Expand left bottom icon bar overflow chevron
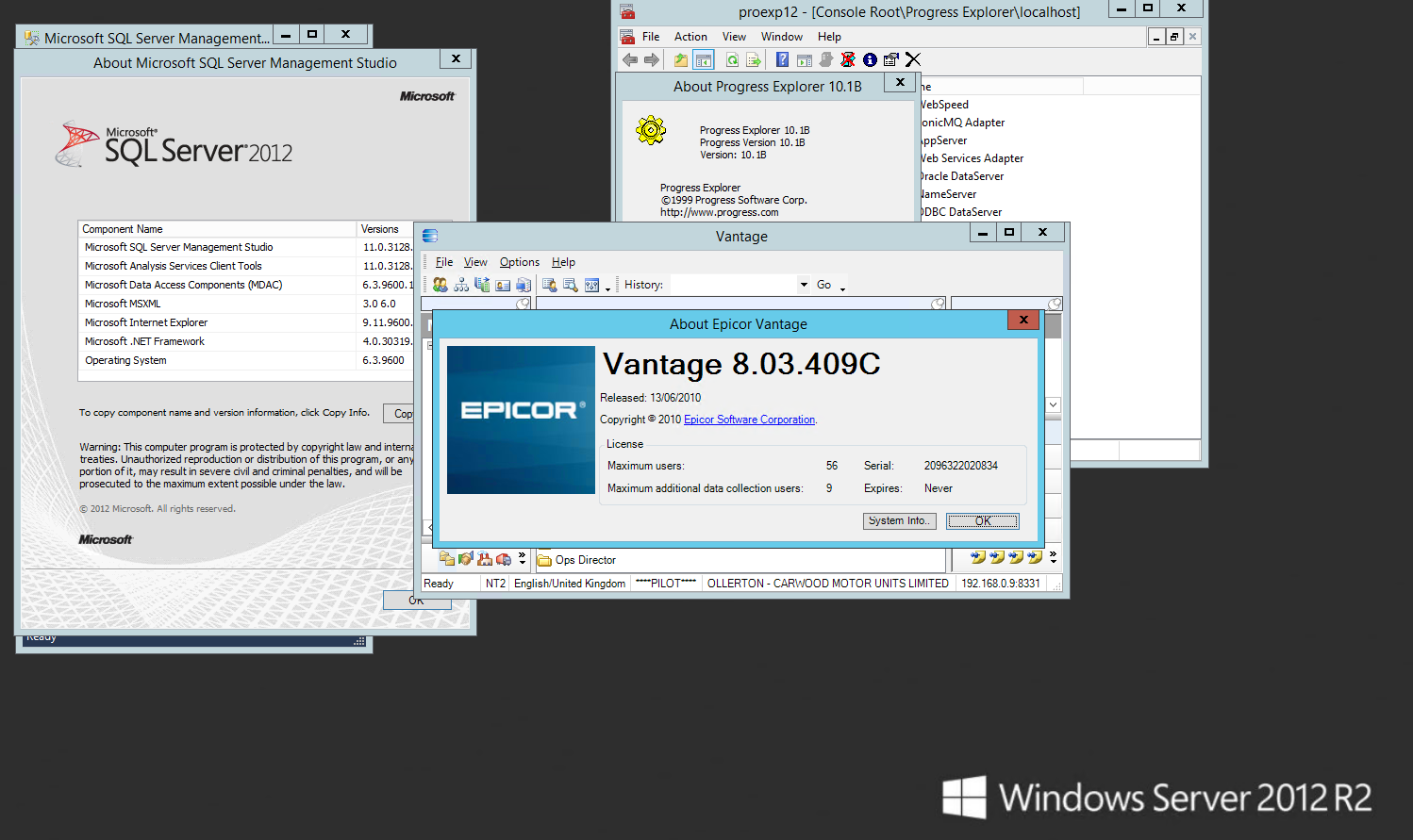1413x840 pixels. (x=522, y=559)
